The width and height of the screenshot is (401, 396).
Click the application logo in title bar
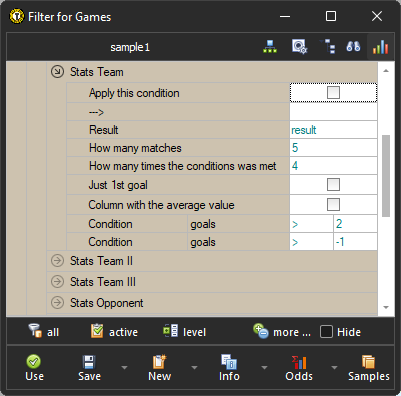[x=16, y=16]
